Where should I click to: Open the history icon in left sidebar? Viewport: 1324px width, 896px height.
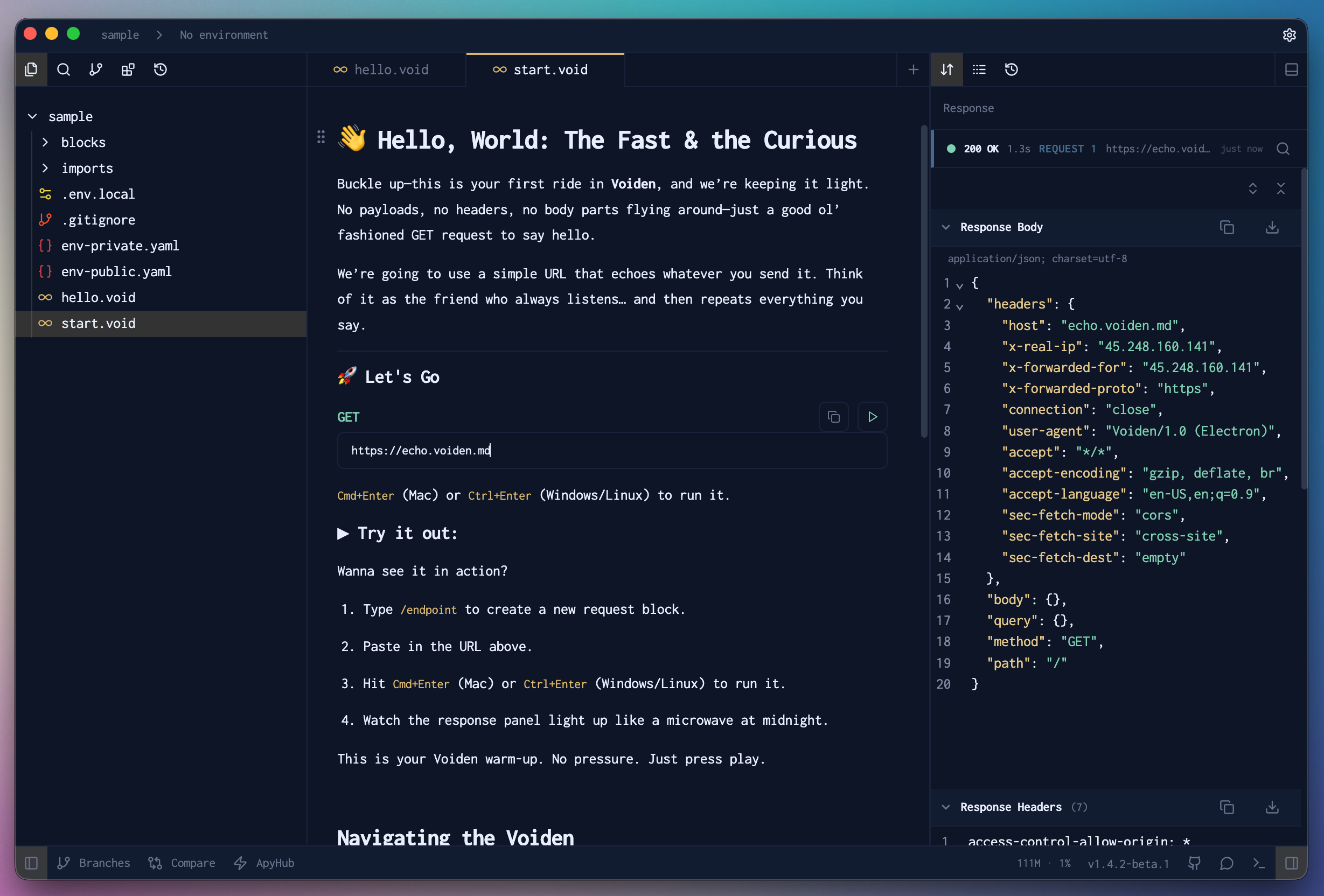(161, 69)
